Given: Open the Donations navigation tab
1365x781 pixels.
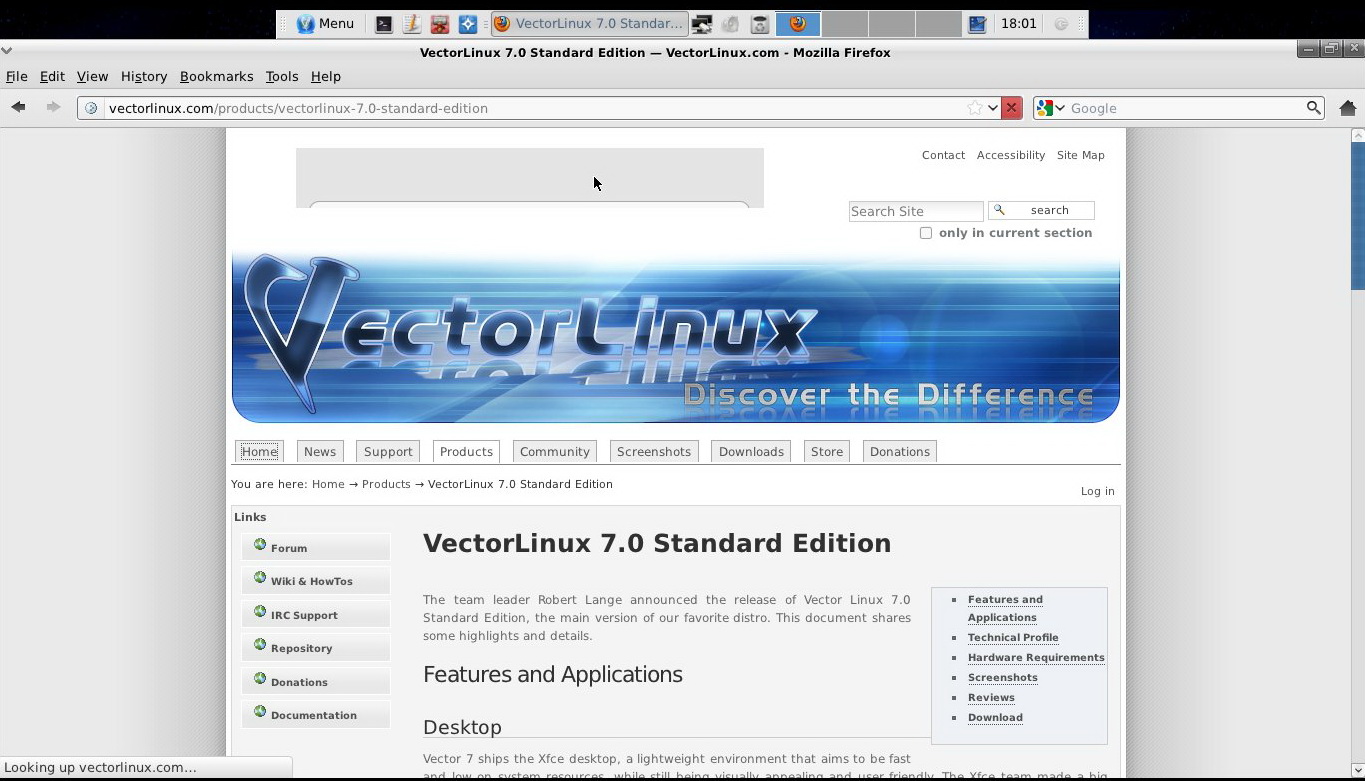Looking at the screenshot, I should pyautogui.click(x=900, y=451).
